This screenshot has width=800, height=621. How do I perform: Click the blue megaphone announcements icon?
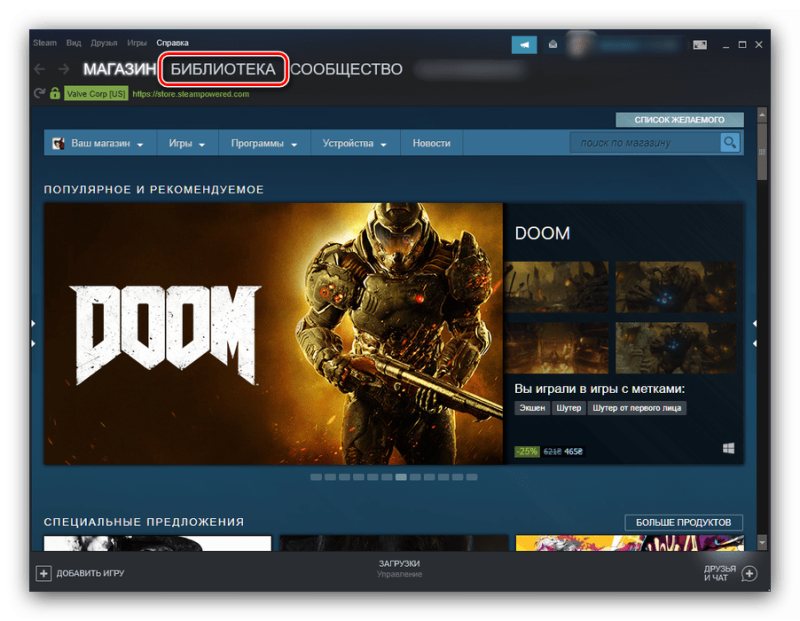(x=524, y=45)
